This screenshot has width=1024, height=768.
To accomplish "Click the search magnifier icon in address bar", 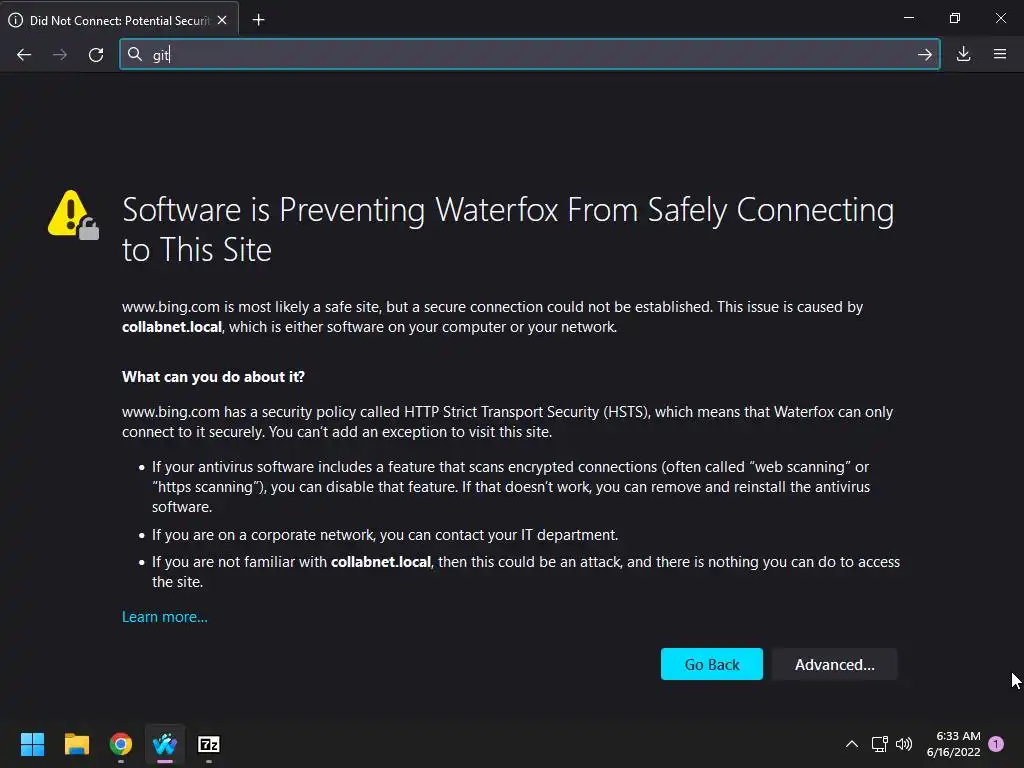I will 135,54.
